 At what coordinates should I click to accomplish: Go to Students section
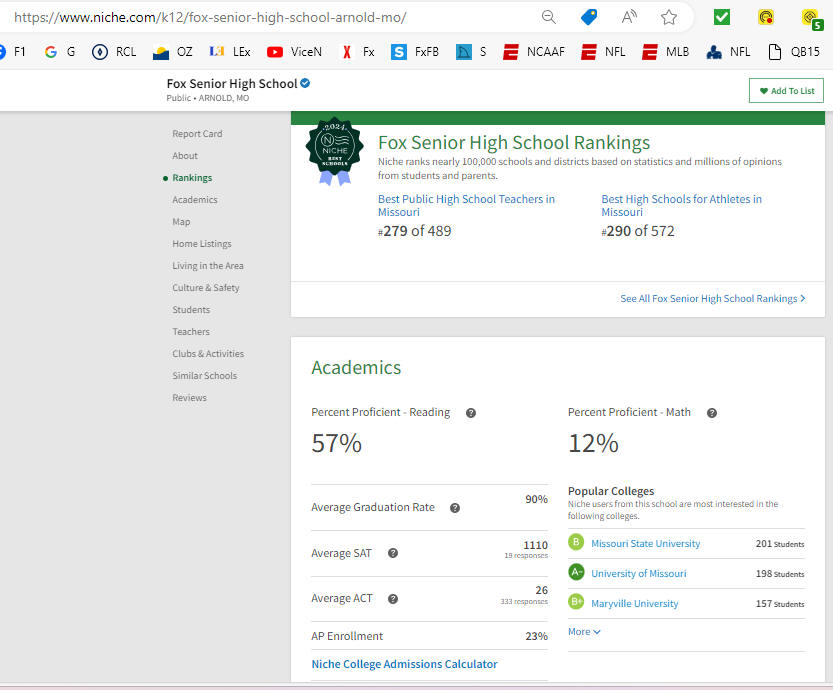tap(191, 310)
